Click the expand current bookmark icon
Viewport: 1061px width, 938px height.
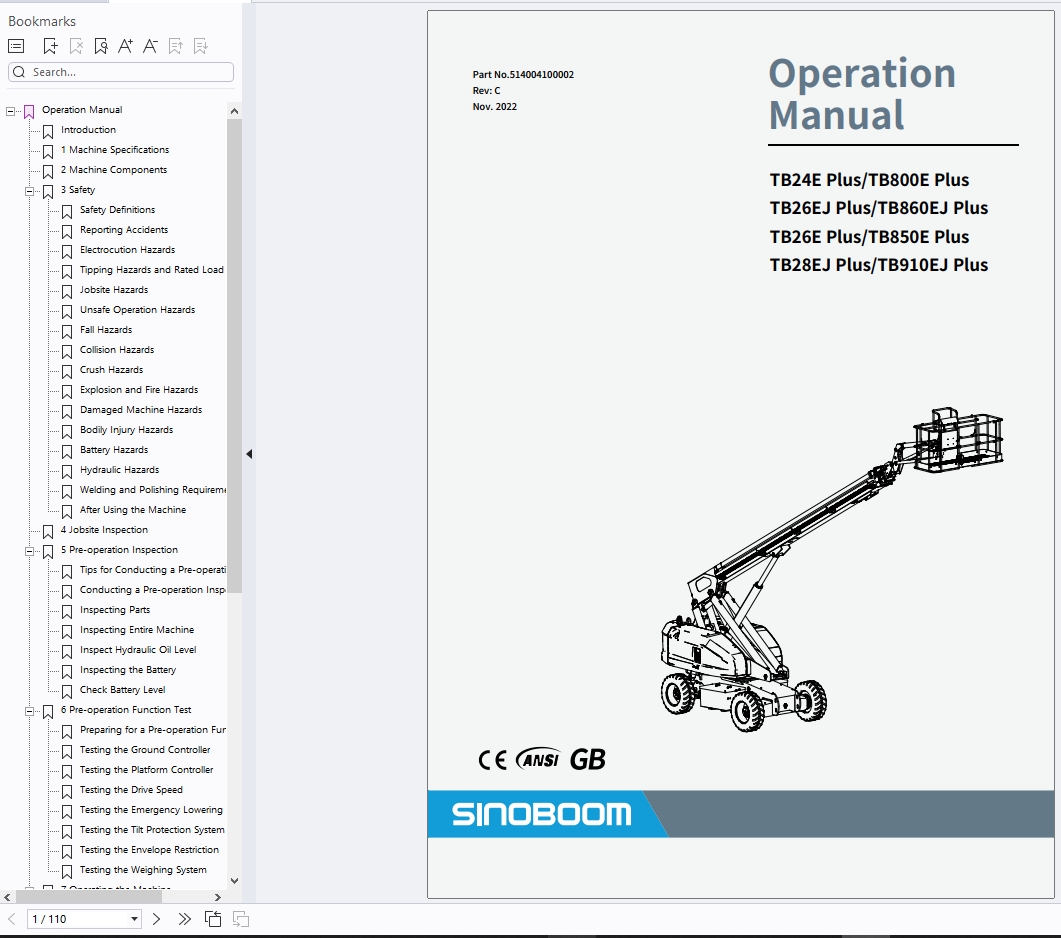(x=176, y=46)
